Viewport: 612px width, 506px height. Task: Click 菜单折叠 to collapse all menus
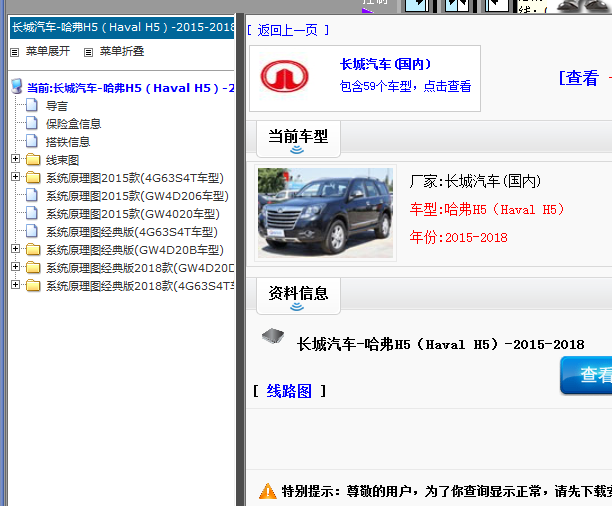[x=122, y=51]
